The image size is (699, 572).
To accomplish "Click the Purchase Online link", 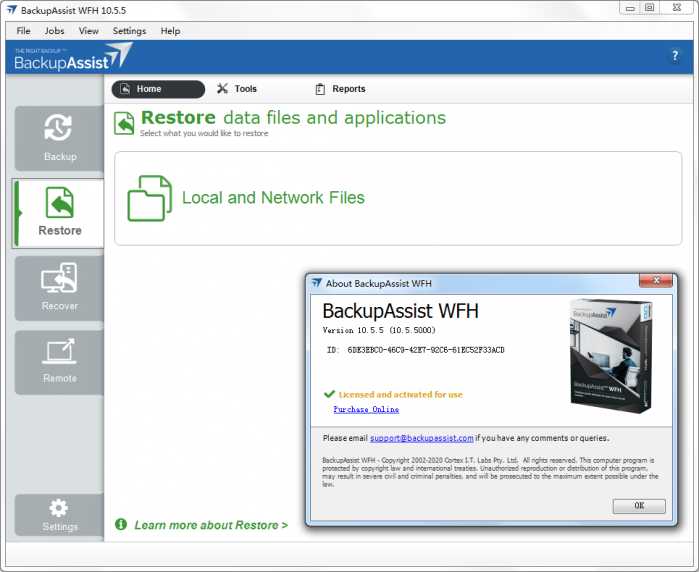I will [x=366, y=409].
